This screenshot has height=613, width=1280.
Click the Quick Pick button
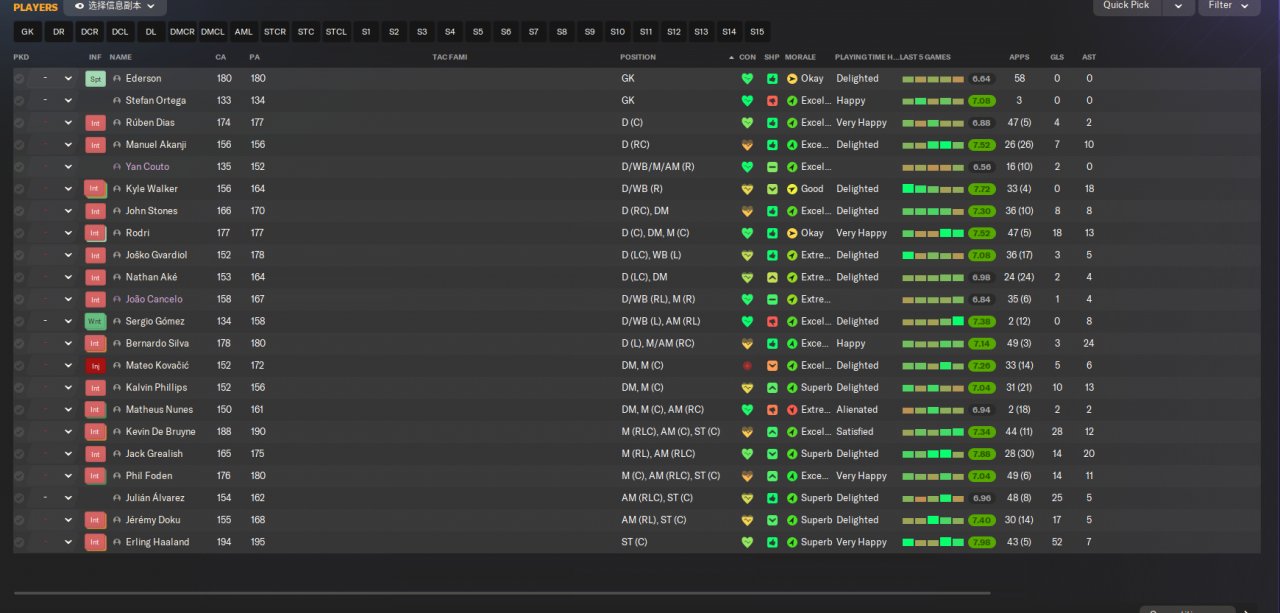(x=1126, y=5)
